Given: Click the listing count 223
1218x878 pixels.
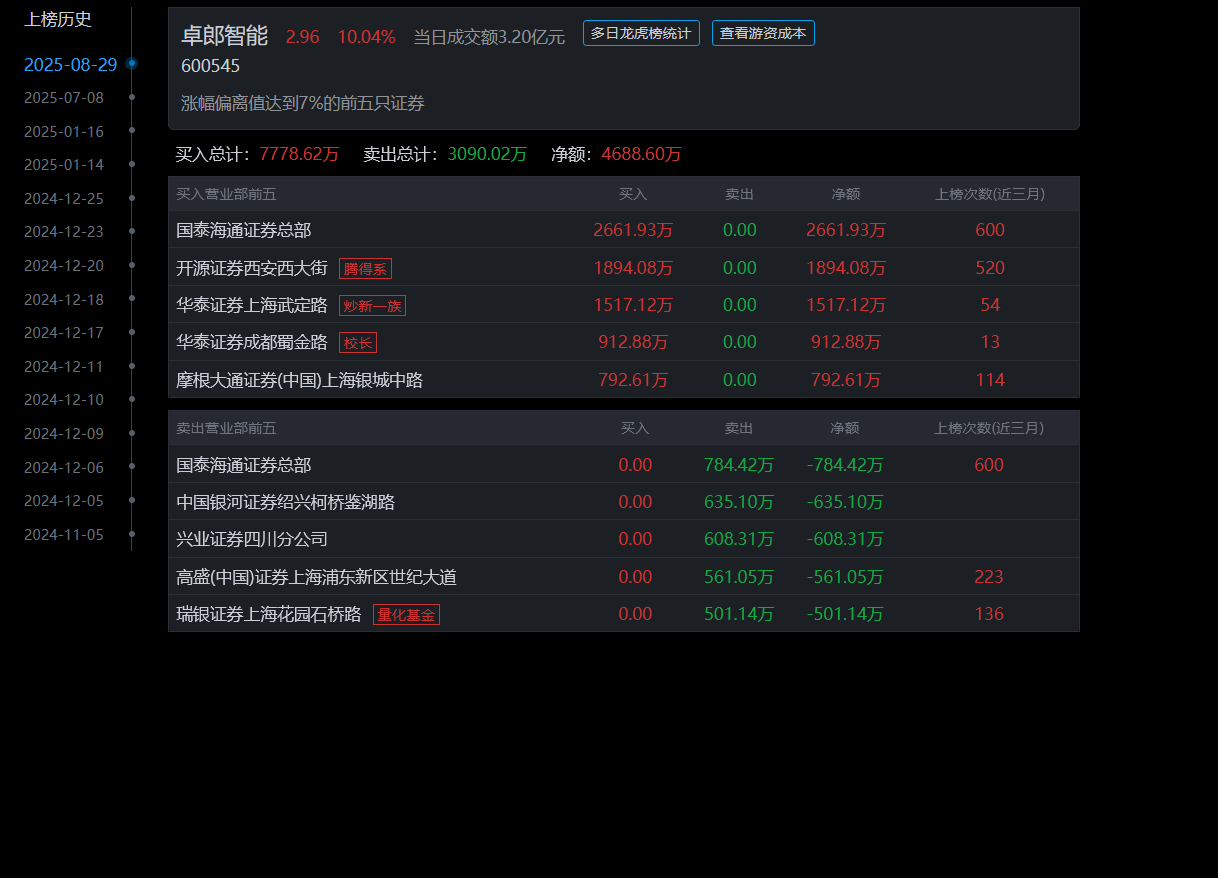Looking at the screenshot, I should (x=989, y=577).
